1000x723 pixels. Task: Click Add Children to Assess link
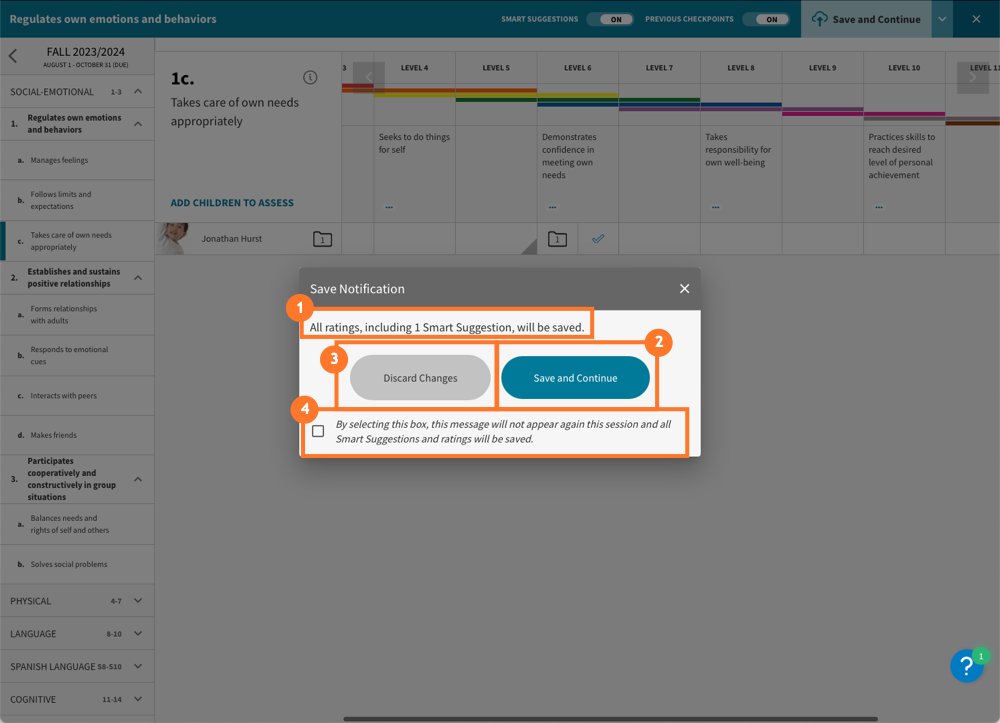point(232,203)
